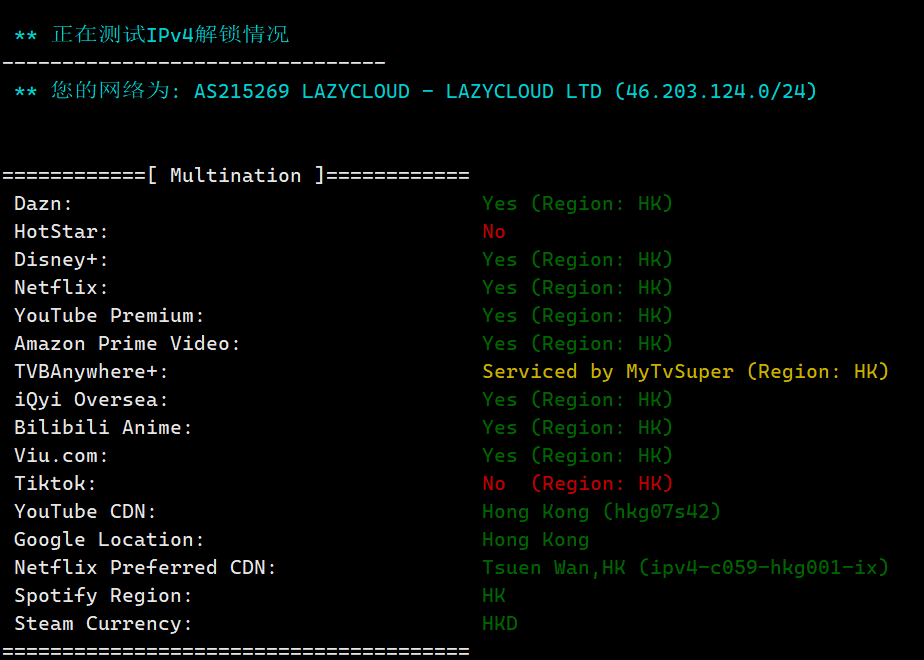Click the Spotify Region HK value
The width and height of the screenshot is (924, 660).
pos(494,596)
